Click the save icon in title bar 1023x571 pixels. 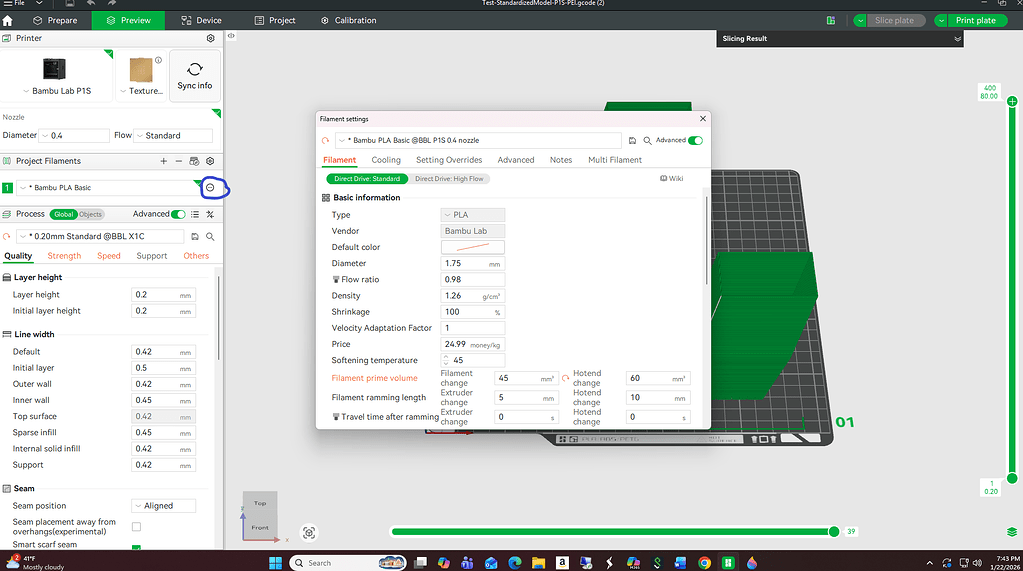(x=69, y=3)
